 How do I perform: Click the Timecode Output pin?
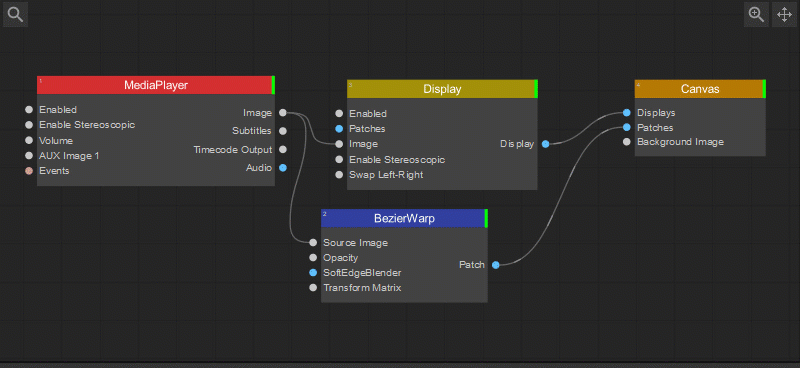click(x=283, y=150)
